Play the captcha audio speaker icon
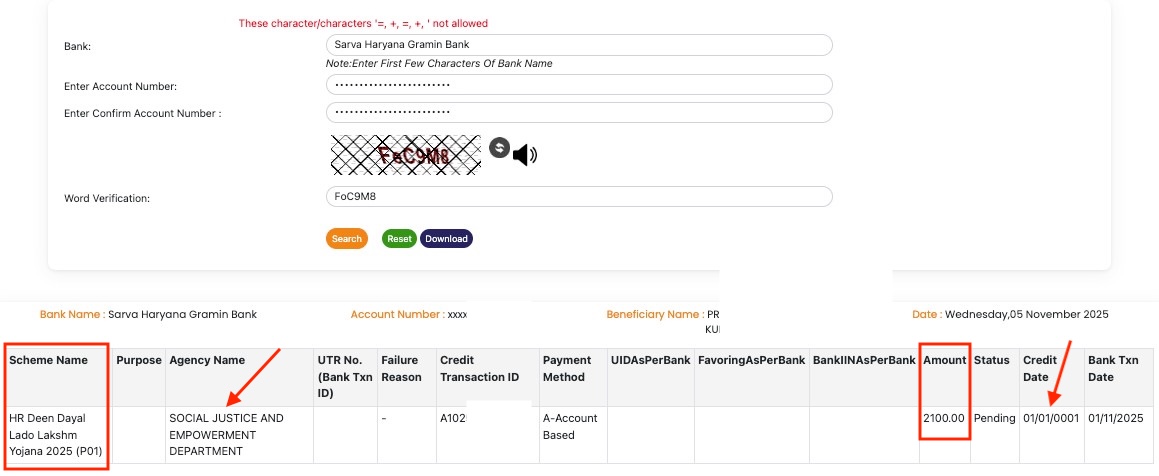Image resolution: width=1159 pixels, height=476 pixels. [x=525, y=154]
